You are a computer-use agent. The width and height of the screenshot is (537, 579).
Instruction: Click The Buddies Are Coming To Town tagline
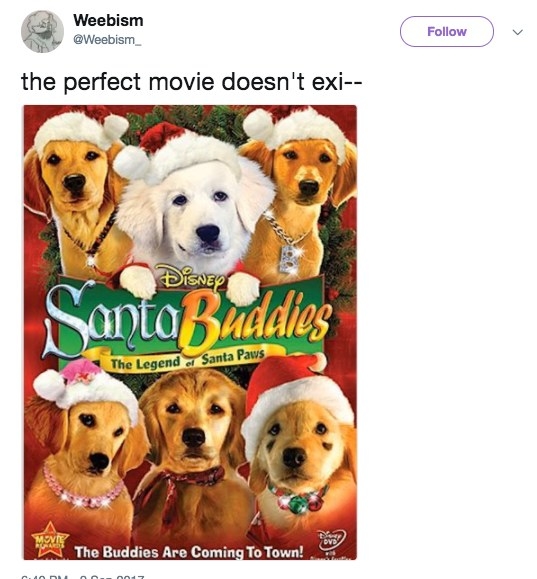189,552
